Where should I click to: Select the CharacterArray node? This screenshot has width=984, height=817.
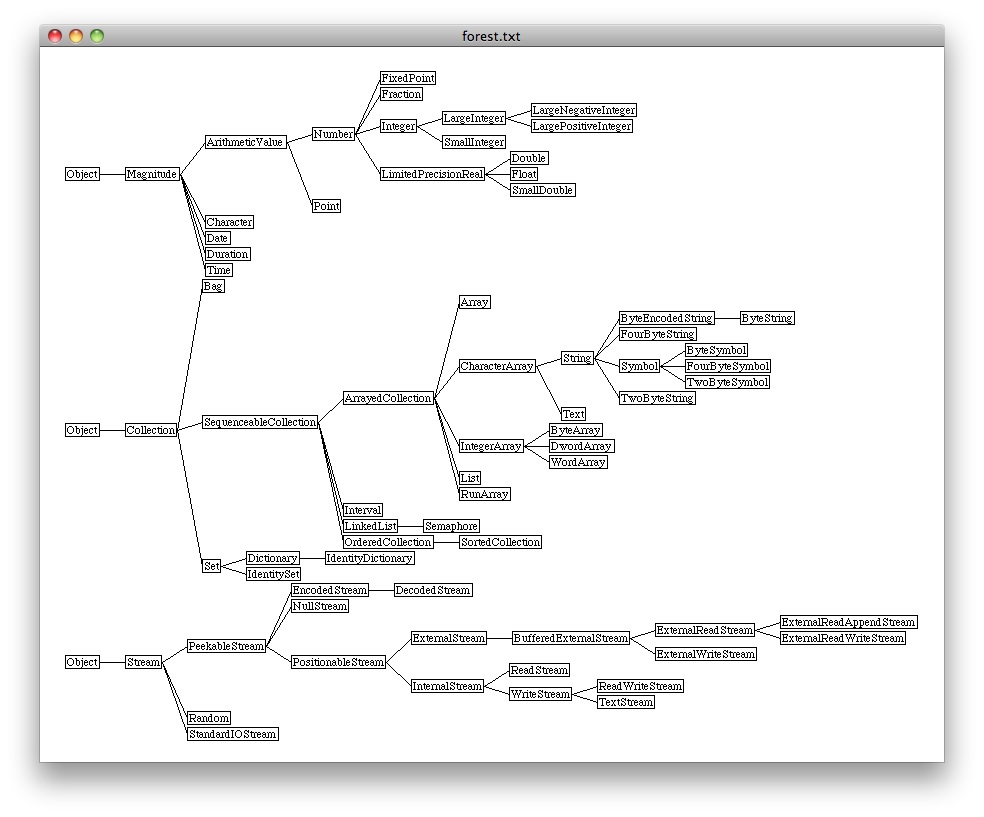point(497,366)
